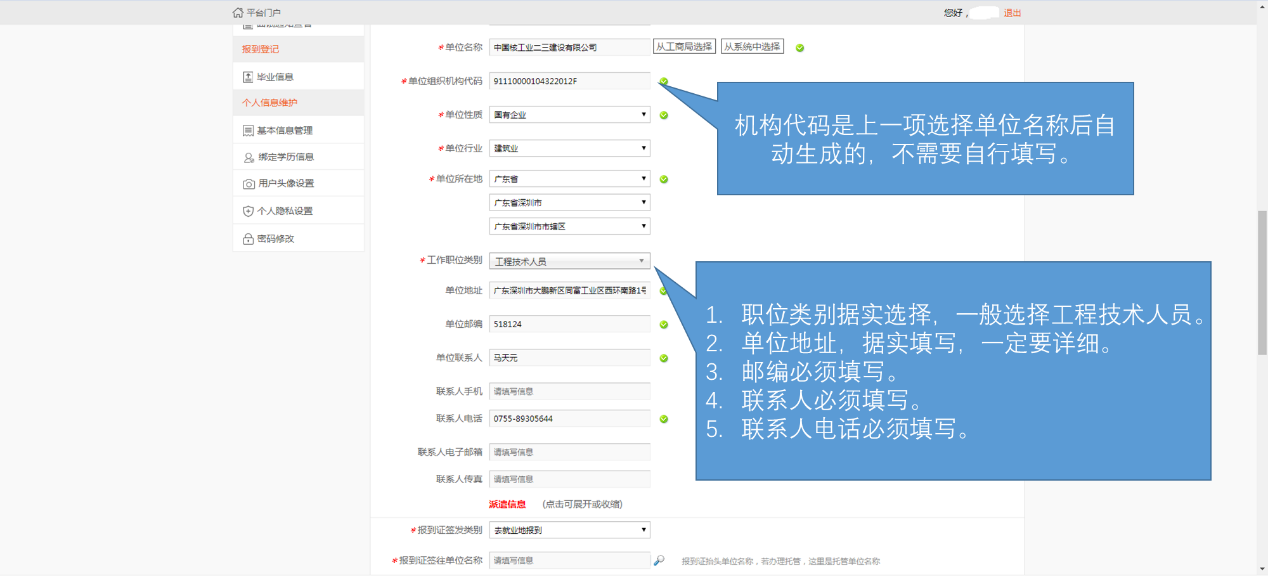The width and height of the screenshot is (1268, 577).
Task: Click the 从系统中选择 button
Action: (x=752, y=47)
